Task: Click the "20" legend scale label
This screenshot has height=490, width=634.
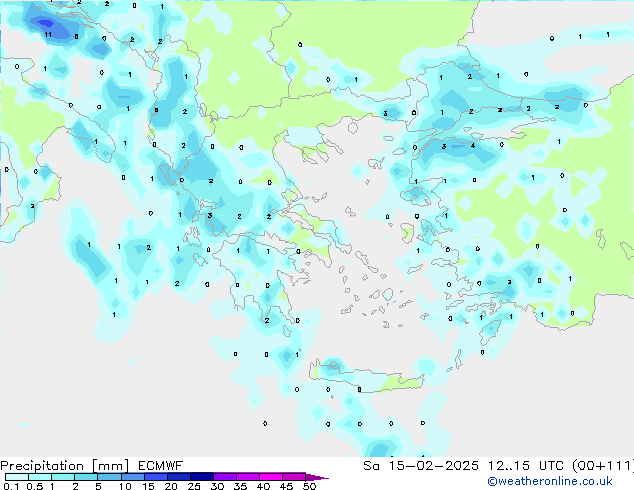Action: click(x=171, y=486)
